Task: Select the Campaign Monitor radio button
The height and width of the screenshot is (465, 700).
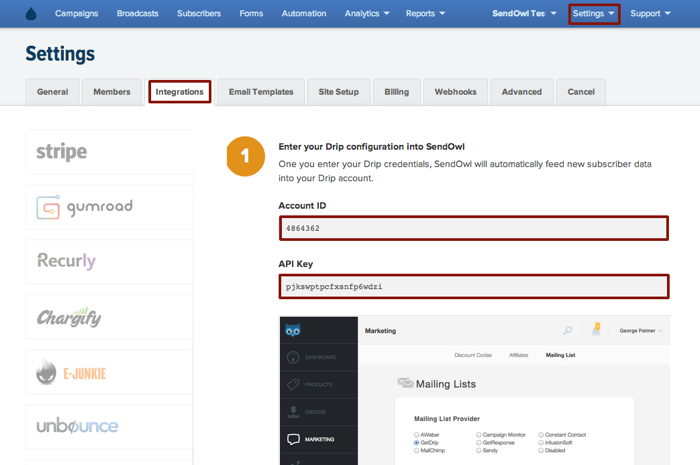Action: point(479,435)
